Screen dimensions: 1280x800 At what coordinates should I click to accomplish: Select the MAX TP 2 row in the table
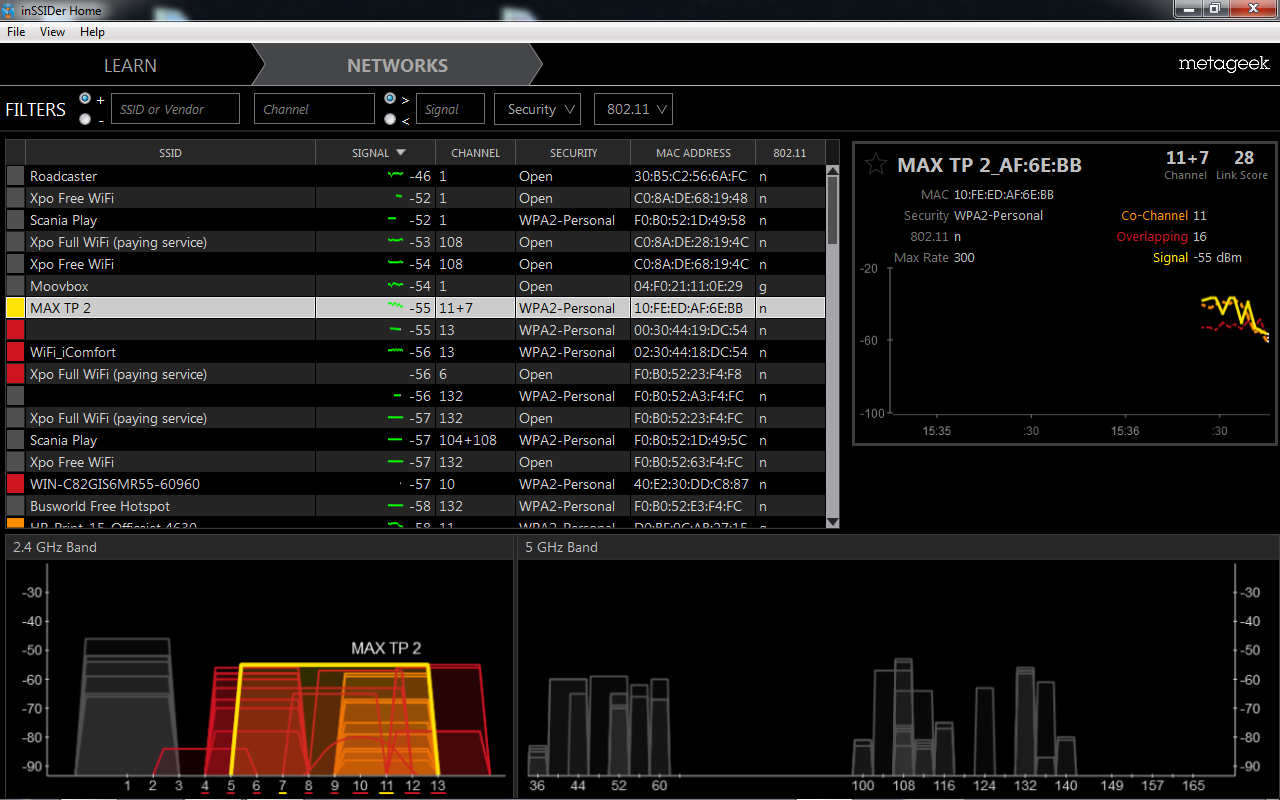[x=416, y=308]
